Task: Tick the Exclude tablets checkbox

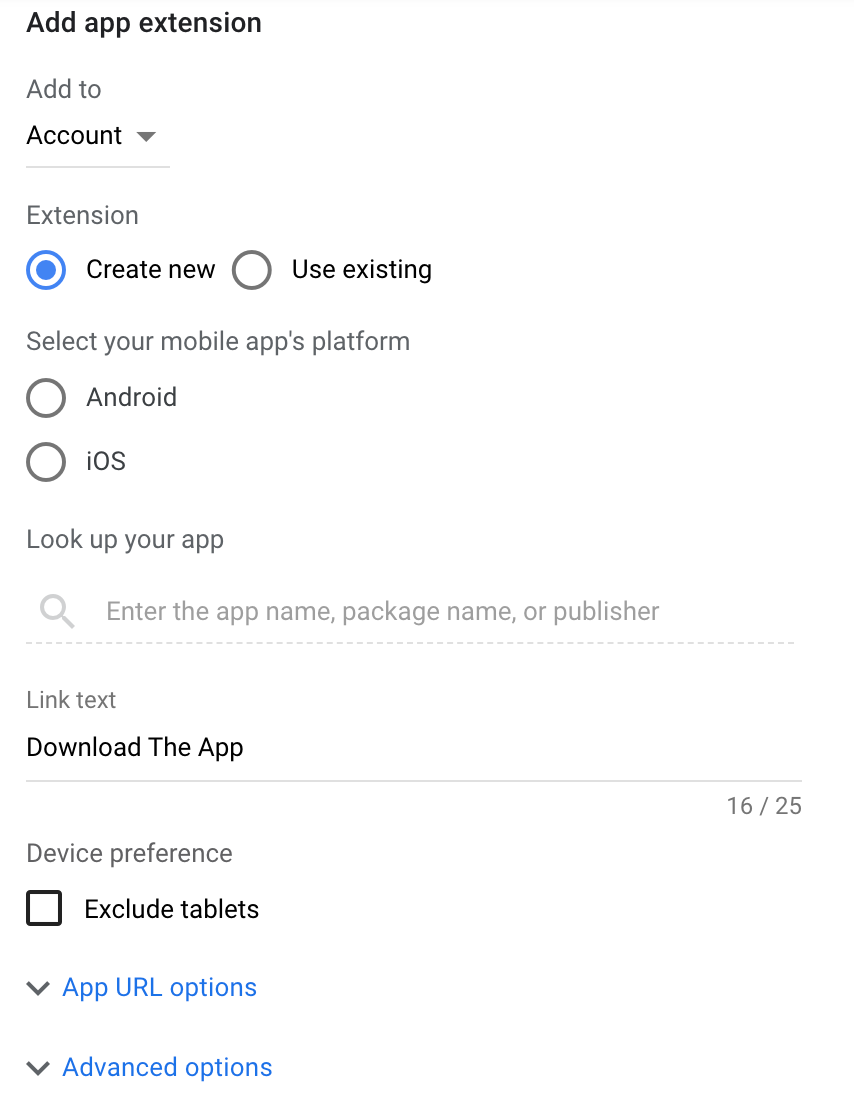Action: click(44, 908)
